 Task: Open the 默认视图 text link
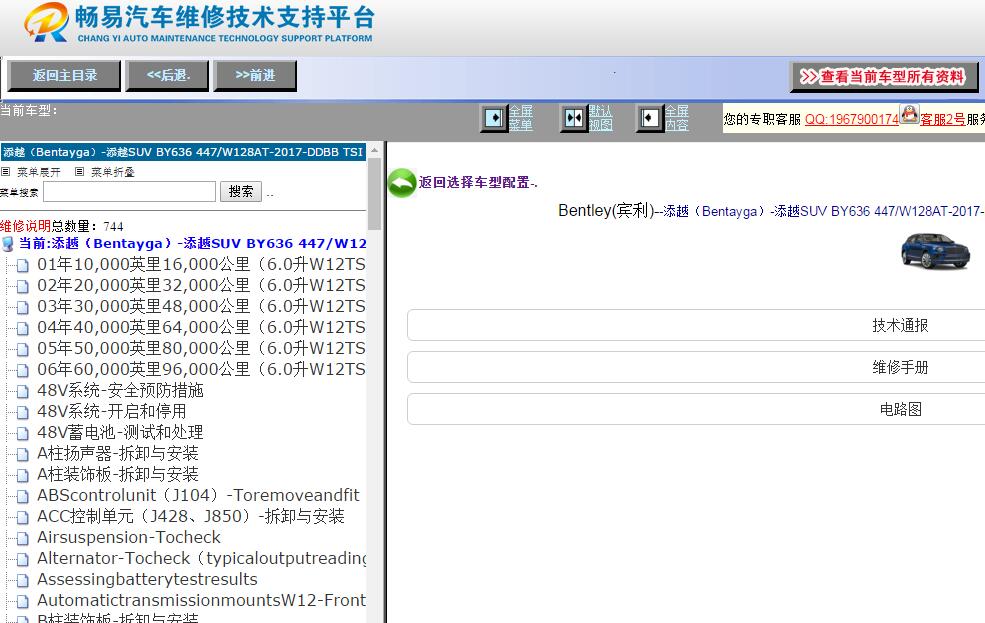601,118
